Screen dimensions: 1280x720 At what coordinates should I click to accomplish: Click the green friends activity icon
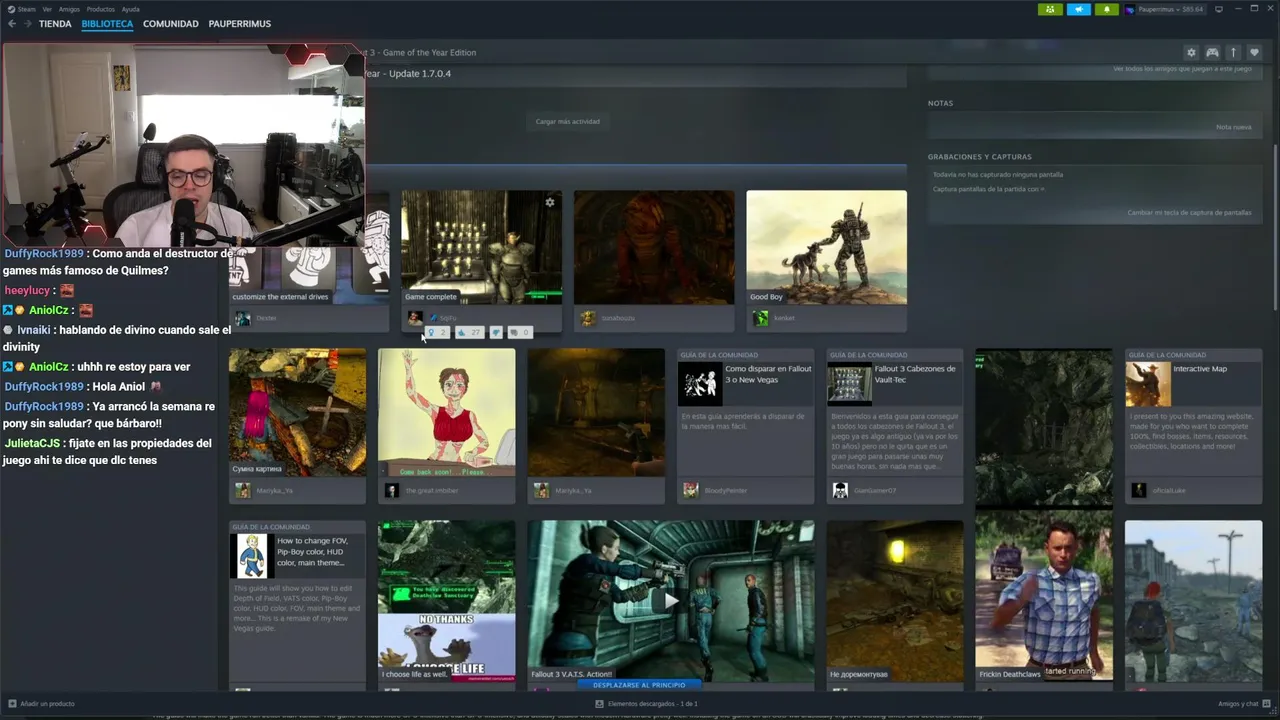1050,9
